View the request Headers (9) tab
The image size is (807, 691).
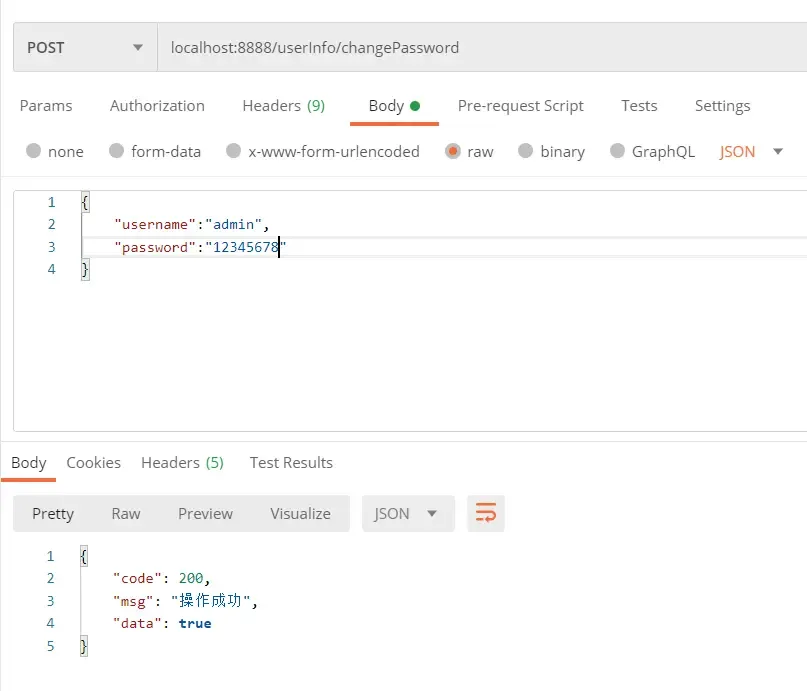pos(283,105)
